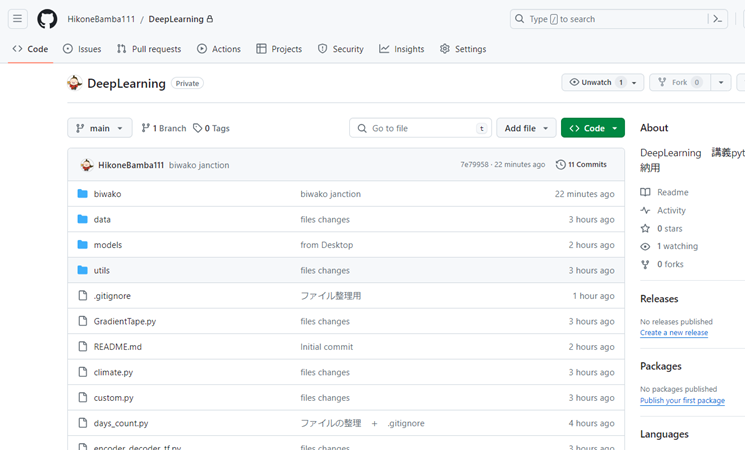This screenshot has height=450, width=745.
Task: Click the Activity pulse icon
Action: pos(646,210)
